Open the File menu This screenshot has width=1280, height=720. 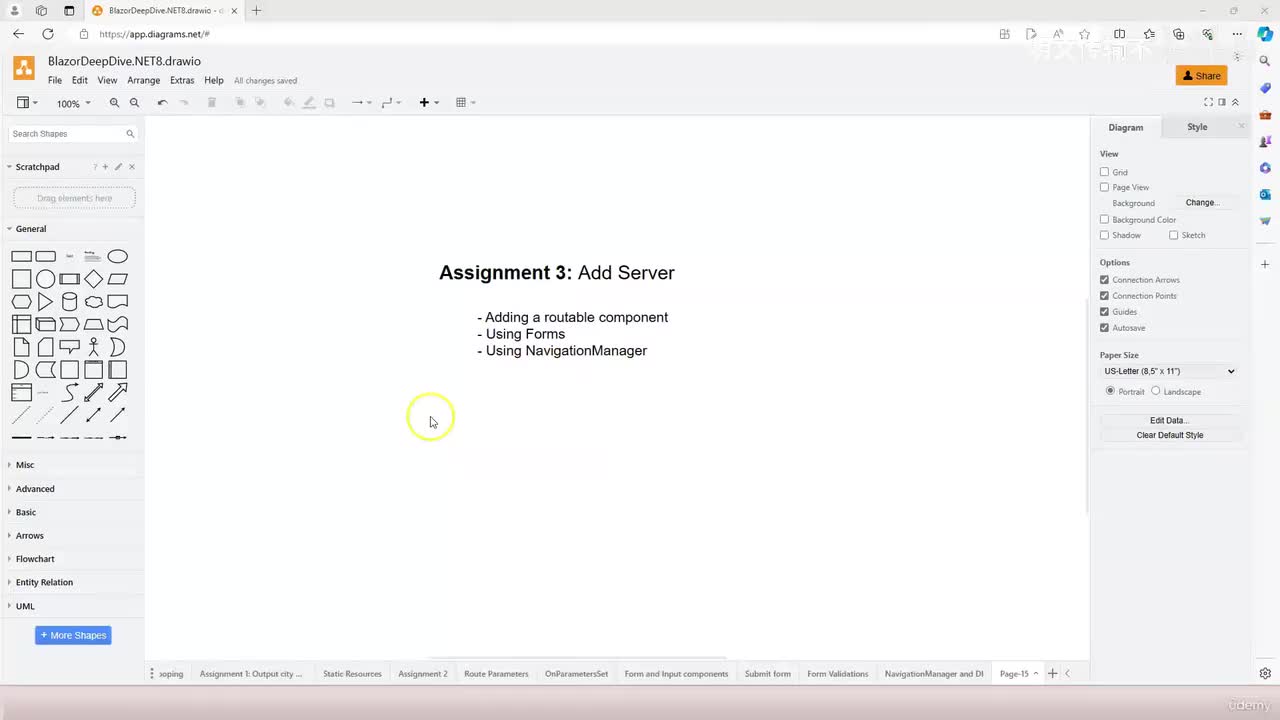point(55,81)
